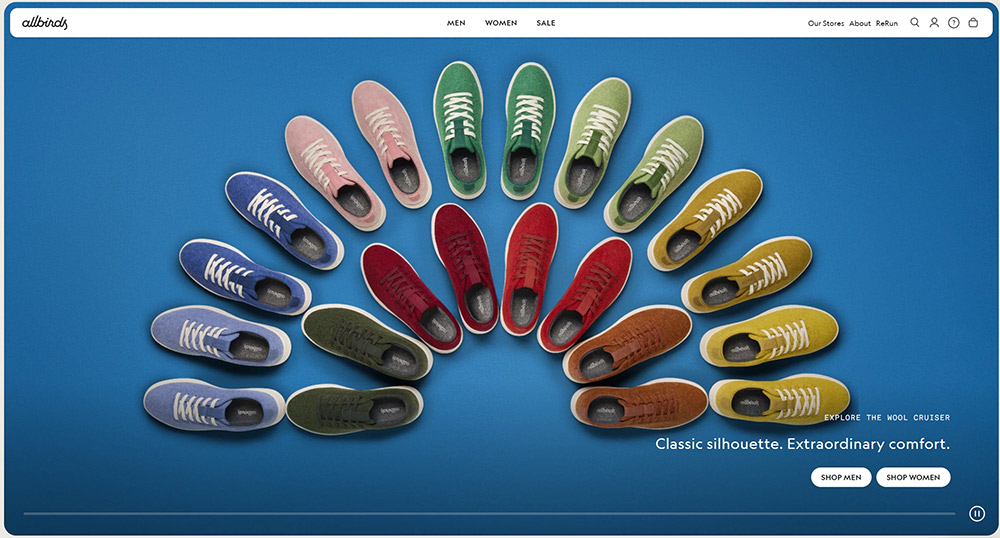The height and width of the screenshot is (538, 1000).
Task: Click the slideshow progress bar
Action: (x=489, y=513)
